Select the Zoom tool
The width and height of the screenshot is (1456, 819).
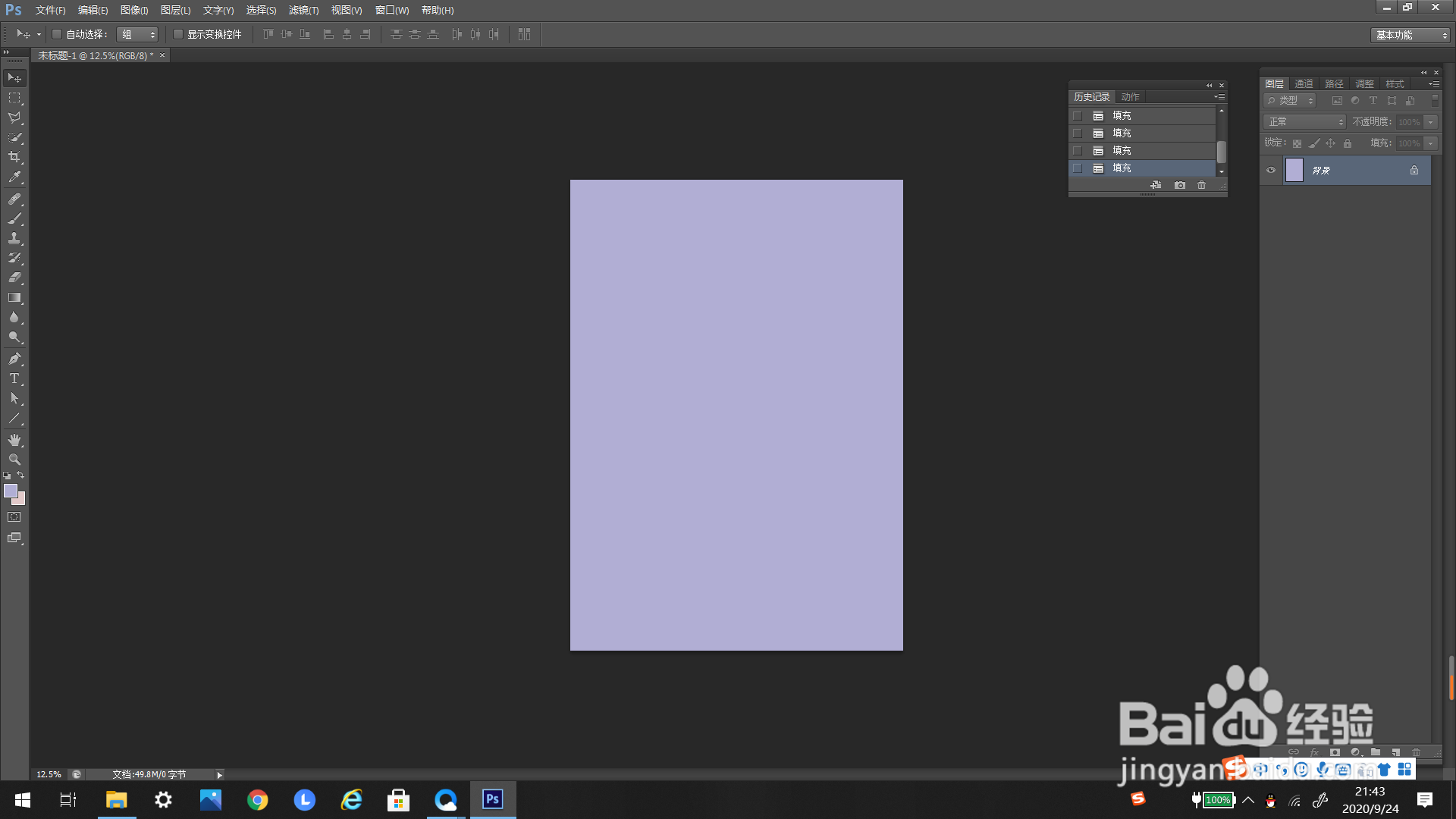[x=14, y=460]
